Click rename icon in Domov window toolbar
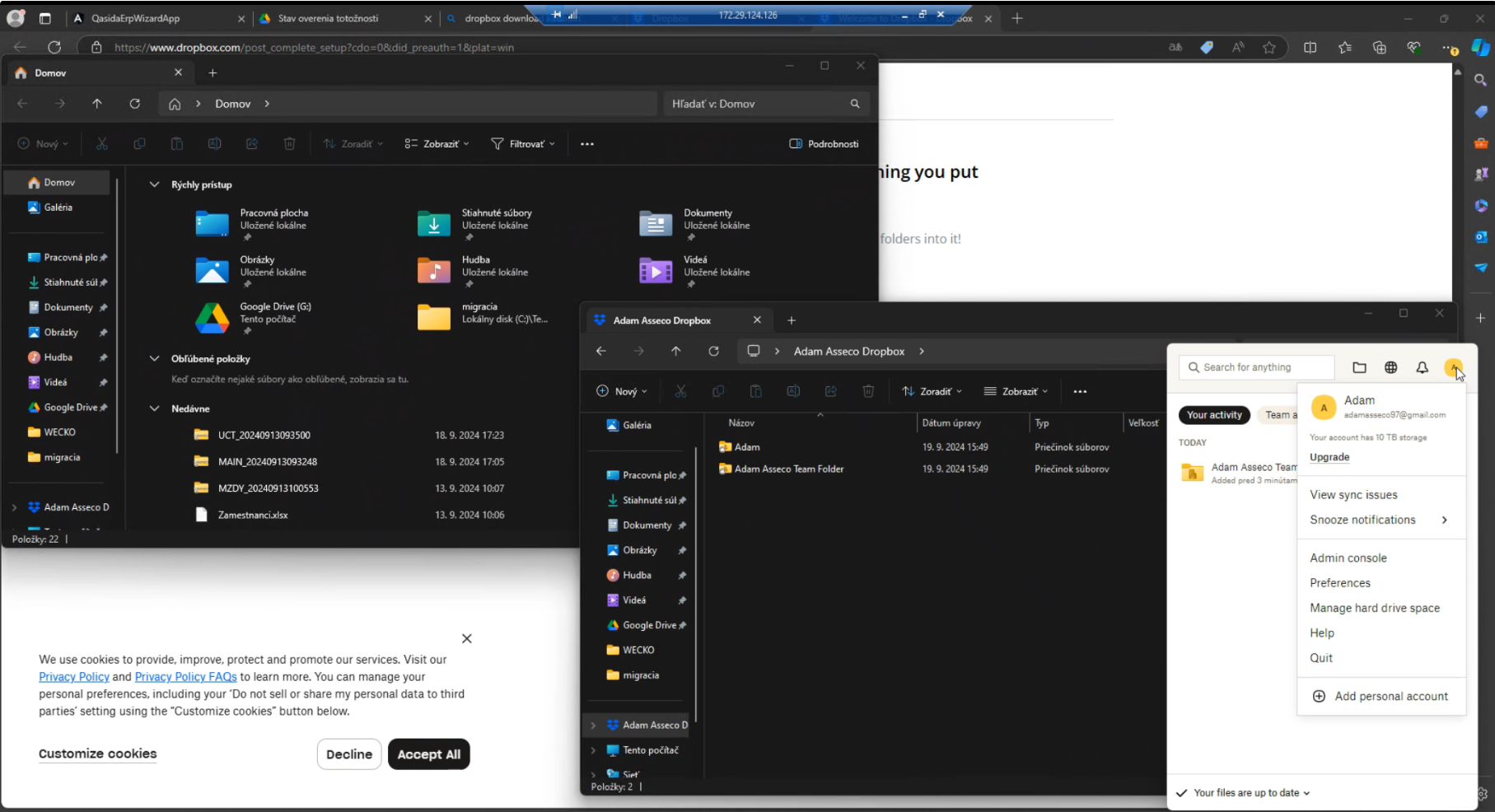This screenshot has height=812, width=1495. pos(214,144)
